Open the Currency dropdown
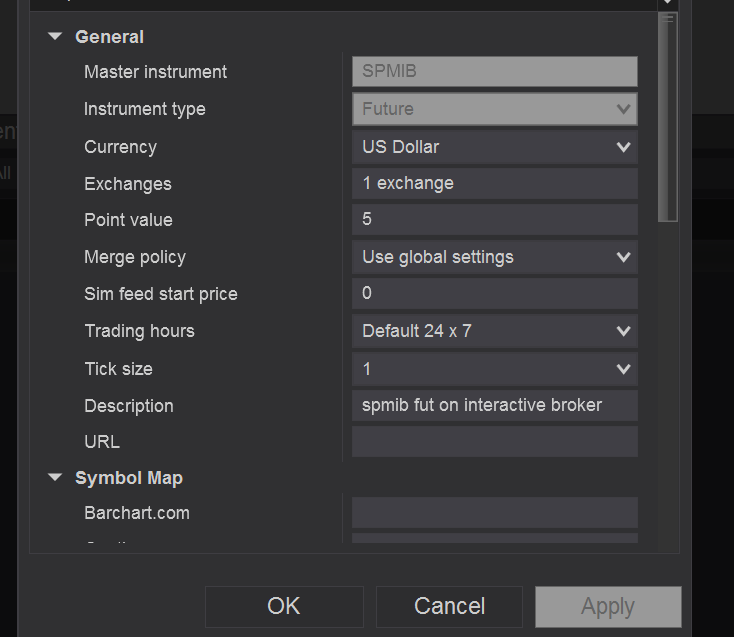 tap(494, 147)
